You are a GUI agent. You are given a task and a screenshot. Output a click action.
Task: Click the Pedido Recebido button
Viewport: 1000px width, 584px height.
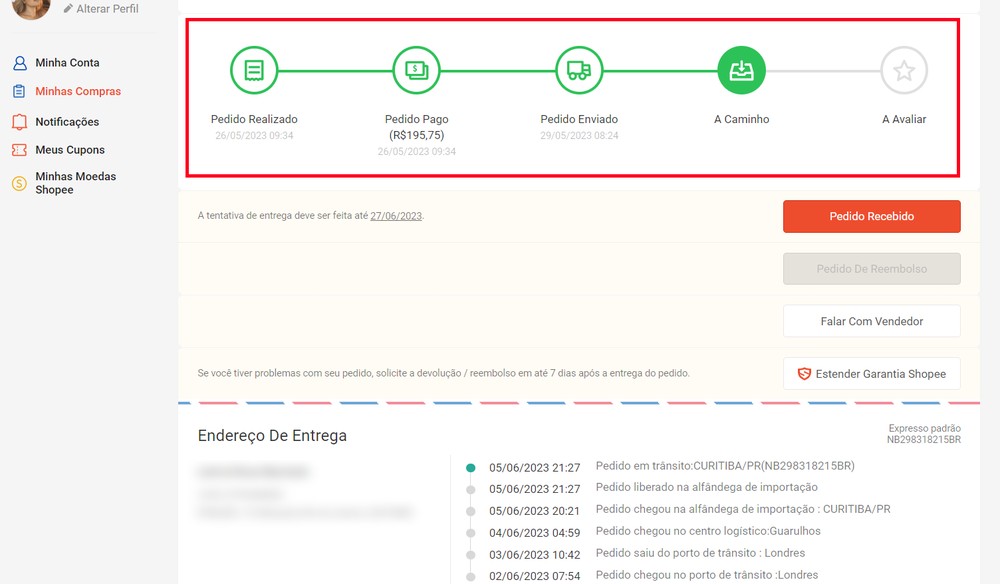tap(872, 216)
